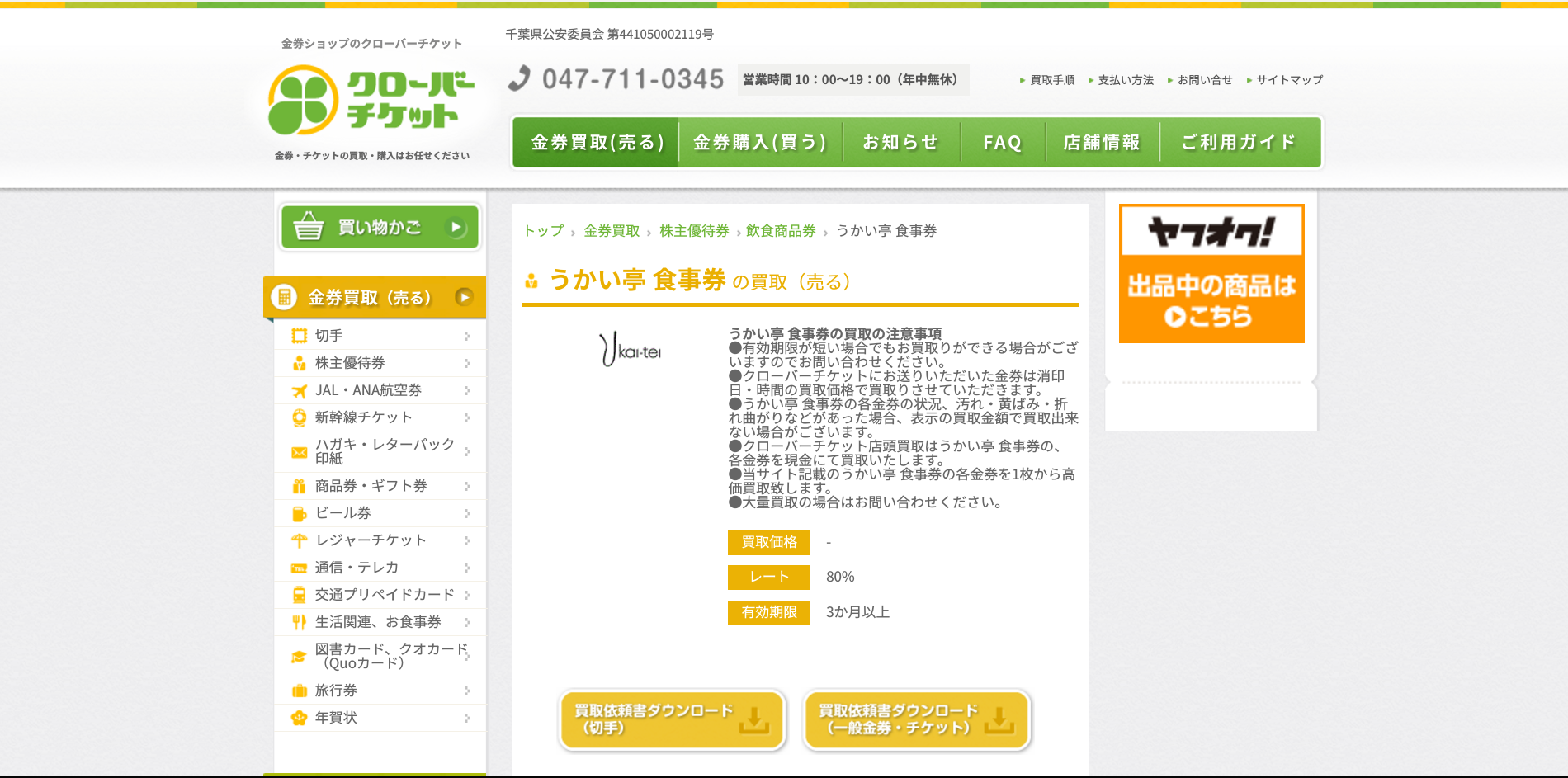
Task: Click the fork and knife icon for 生活関連
Action: click(299, 622)
